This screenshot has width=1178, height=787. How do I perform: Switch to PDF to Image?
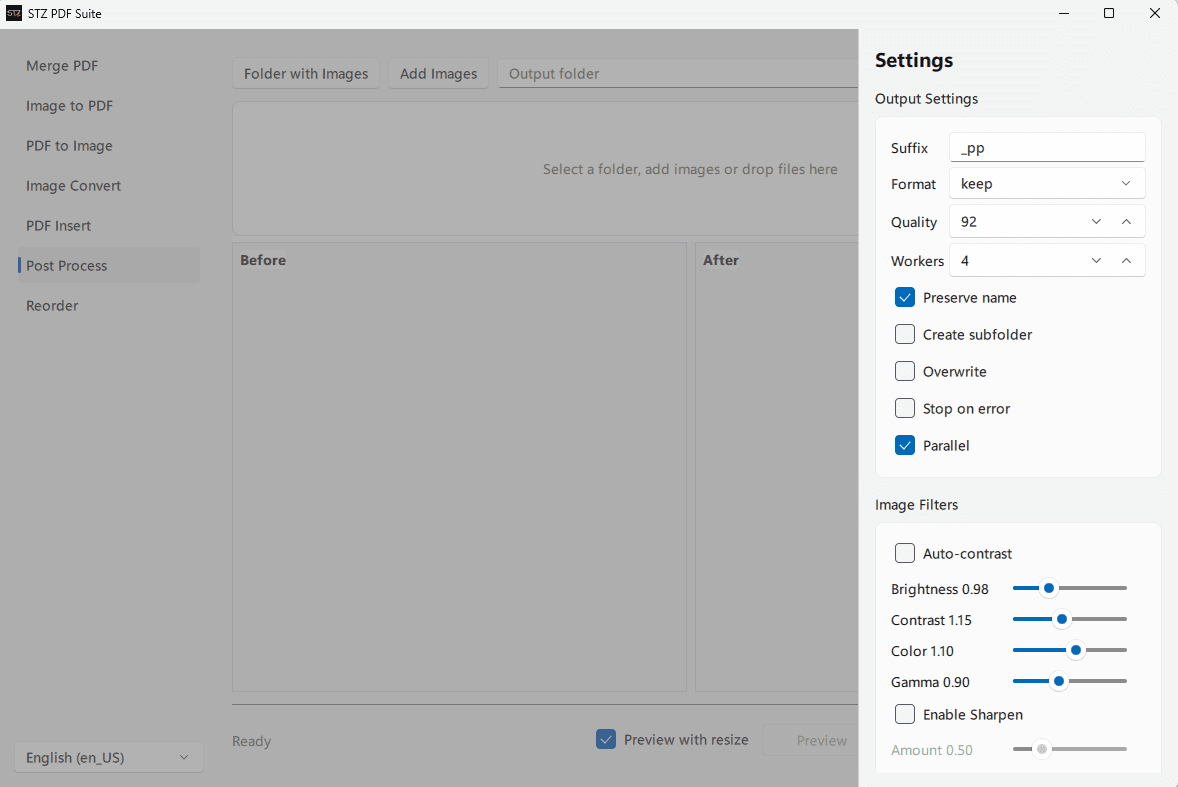pyautogui.click(x=109, y=146)
